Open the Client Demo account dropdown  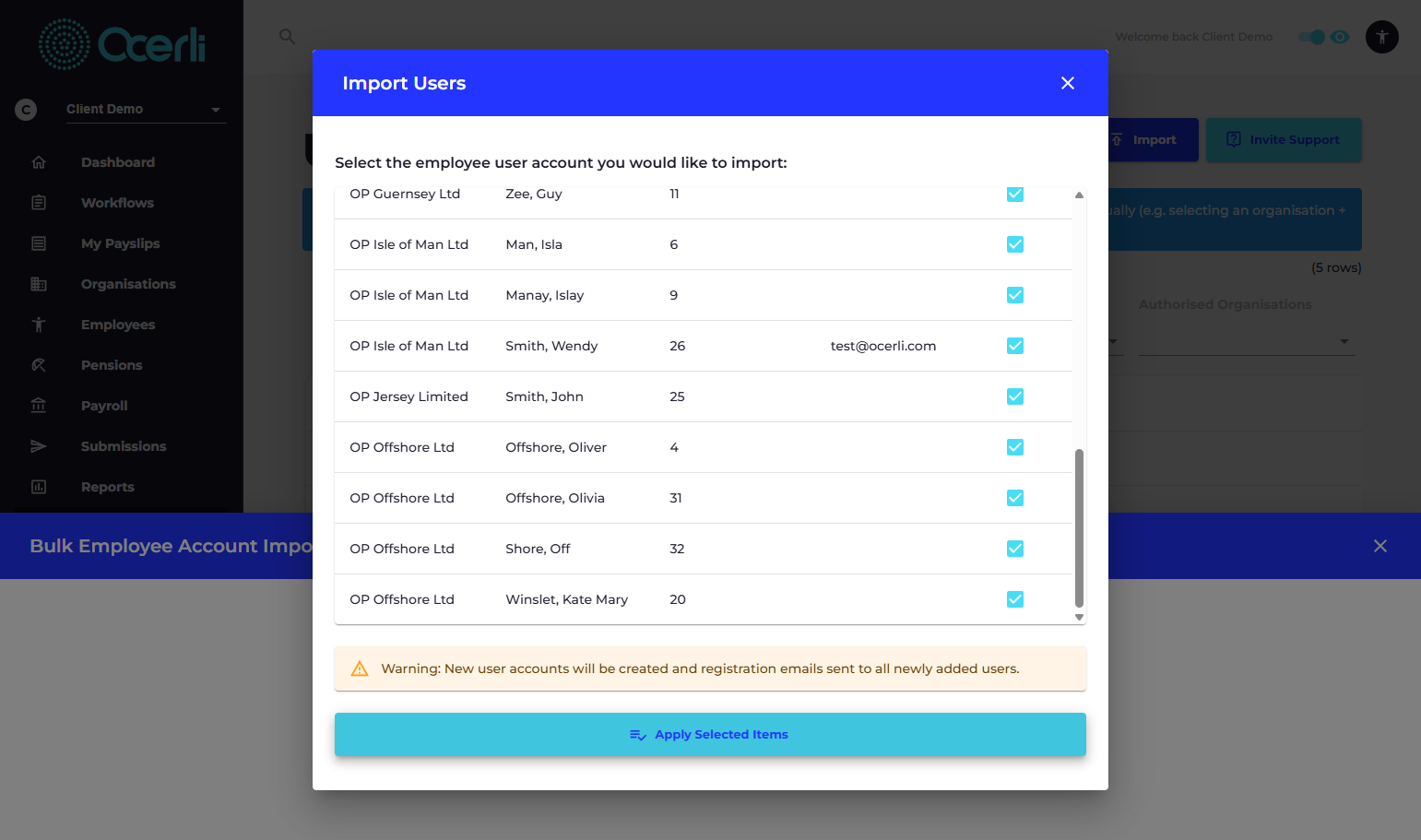(x=146, y=109)
